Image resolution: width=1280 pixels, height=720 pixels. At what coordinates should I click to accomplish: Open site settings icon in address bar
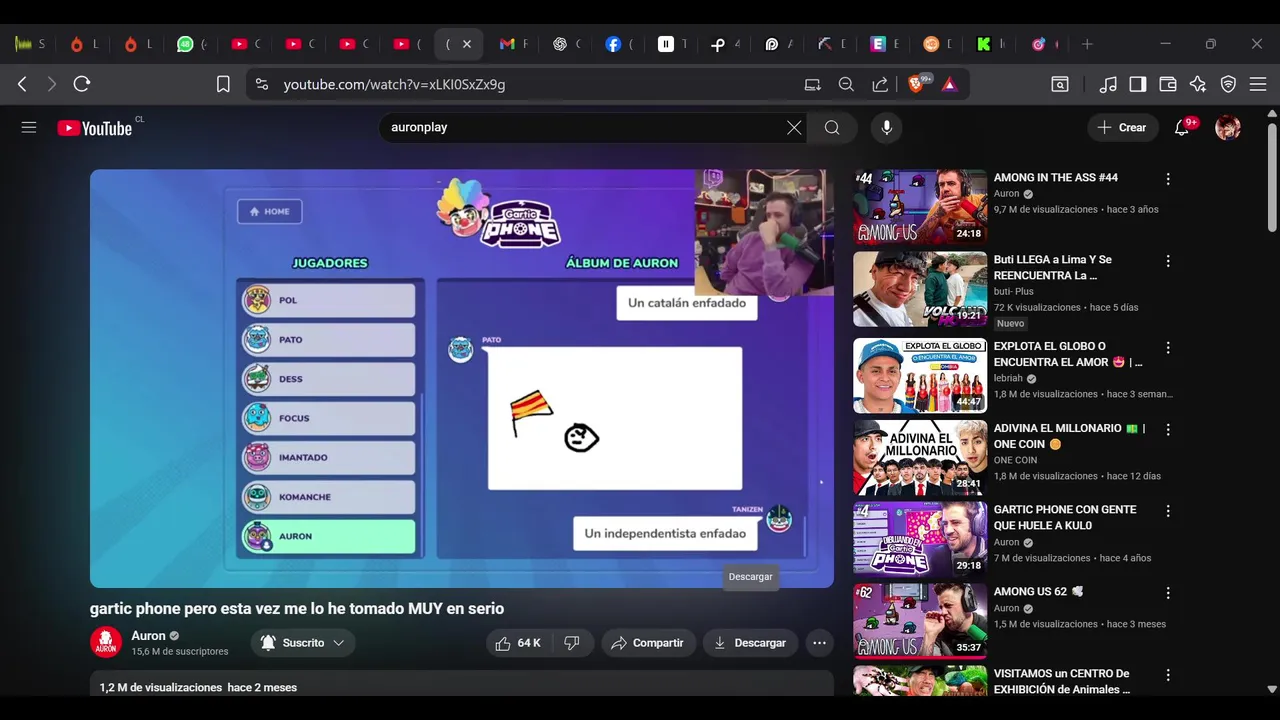[261, 84]
